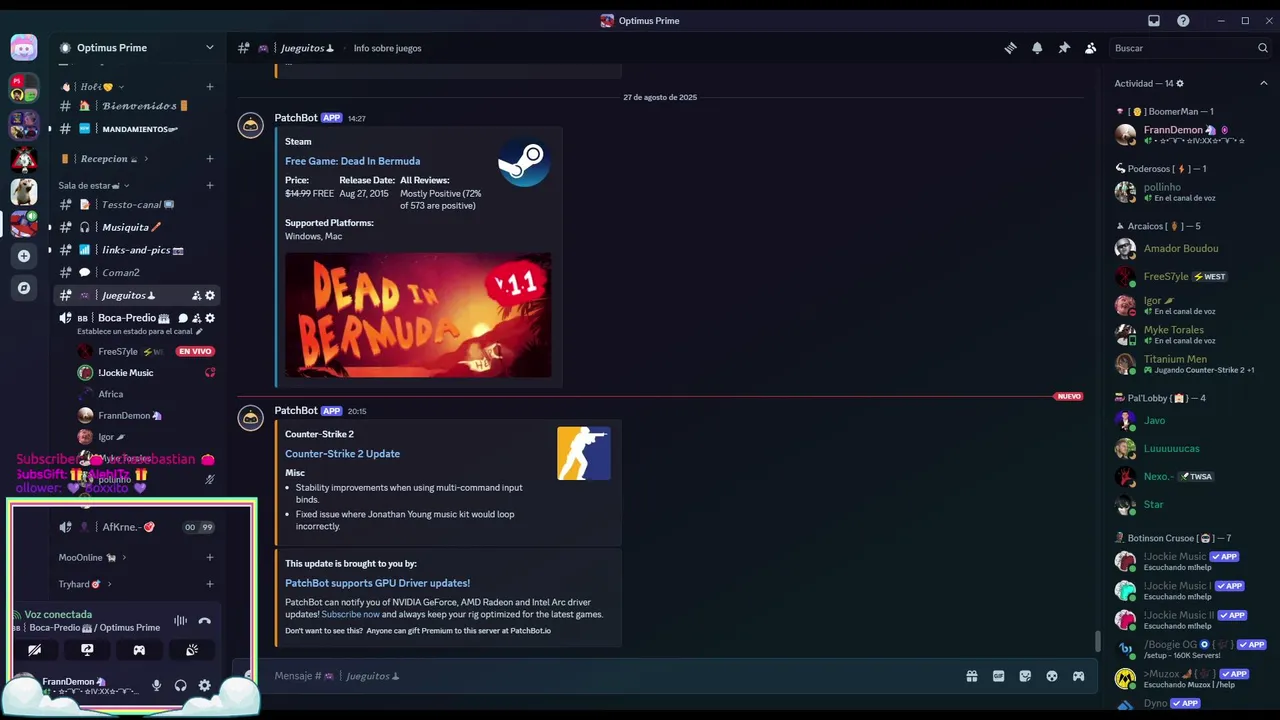1280x720 pixels.
Task: Open Discover servers compass icon
Action: pyautogui.click(x=24, y=288)
